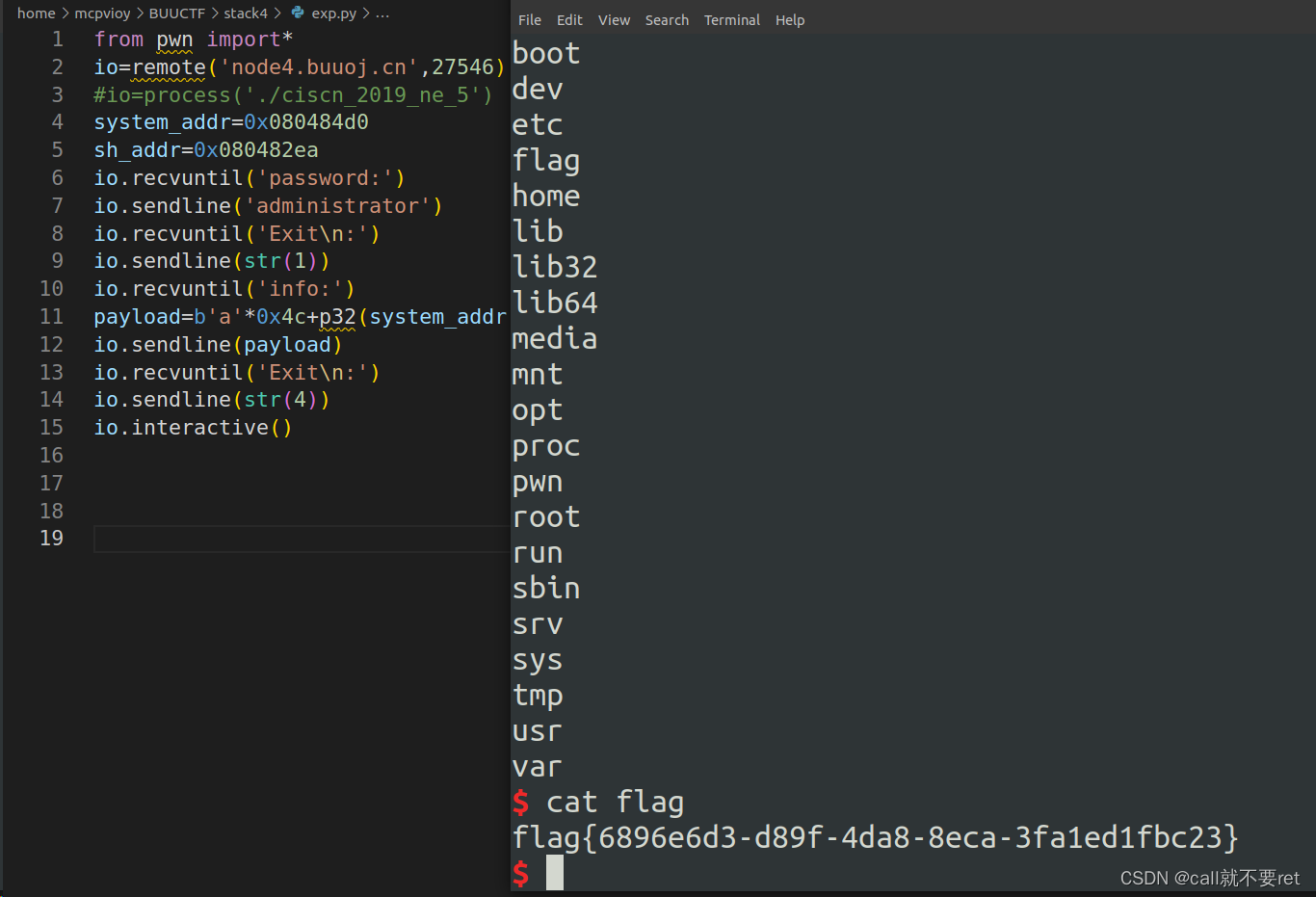Click 'flag' directory entry in terminal
The width and height of the screenshot is (1316, 897).
[546, 160]
